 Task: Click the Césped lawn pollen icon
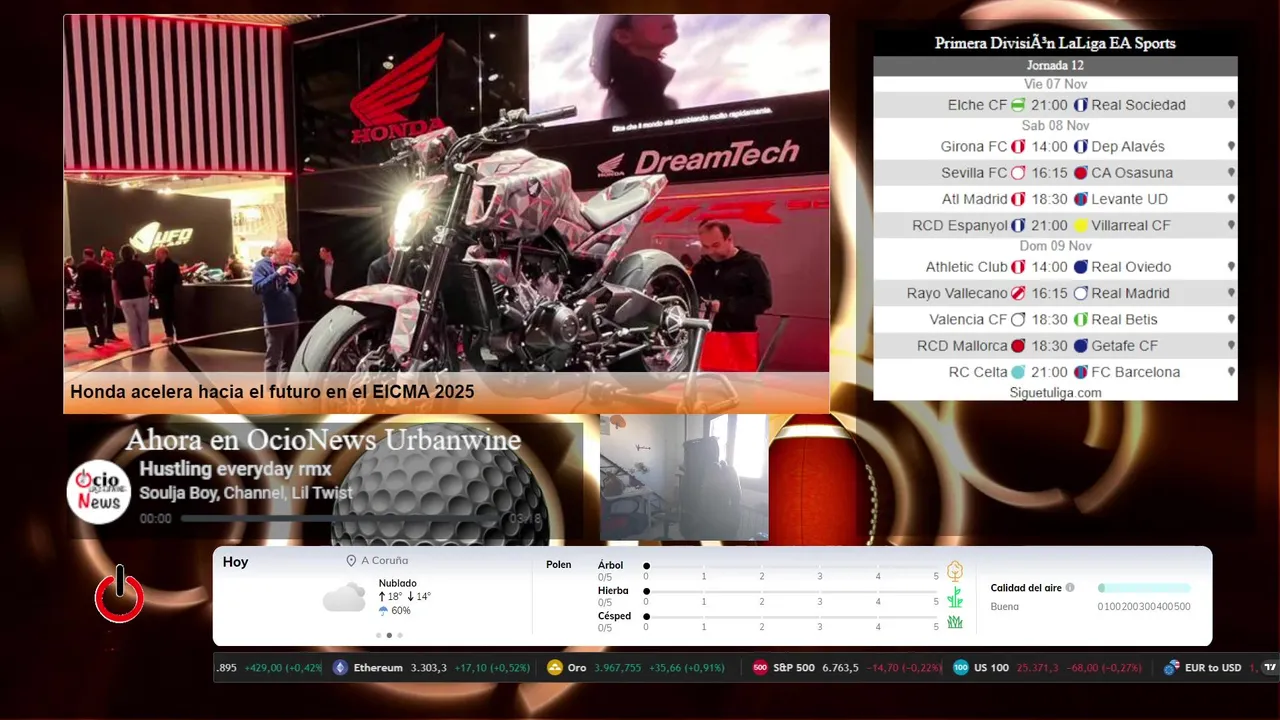pos(955,622)
